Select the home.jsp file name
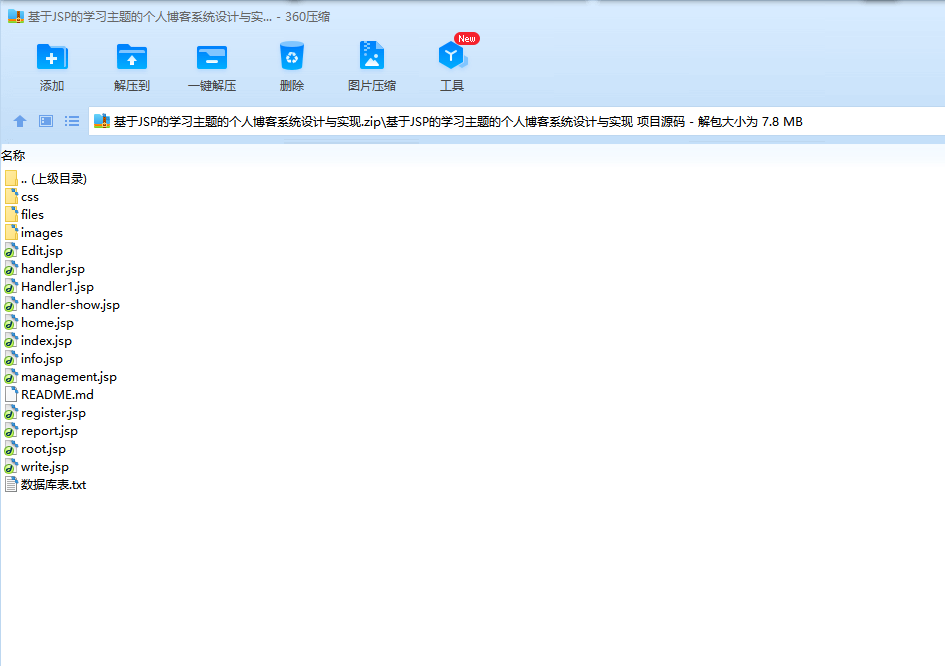945x666 pixels. tap(47, 323)
